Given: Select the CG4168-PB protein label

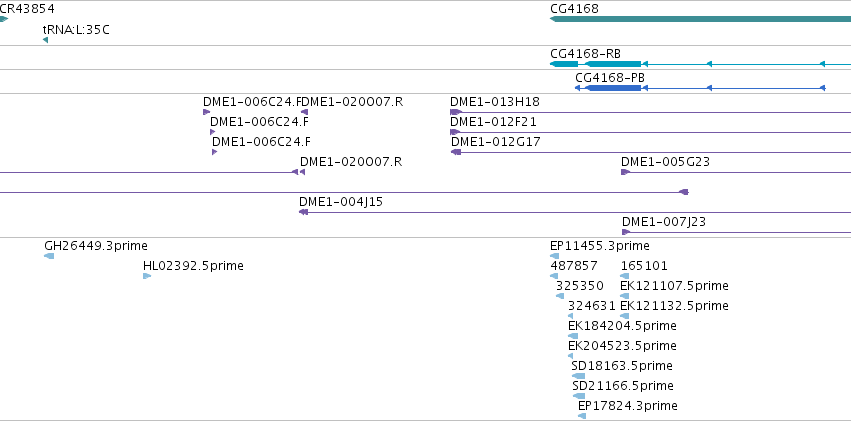Looking at the screenshot, I should pos(610,78).
